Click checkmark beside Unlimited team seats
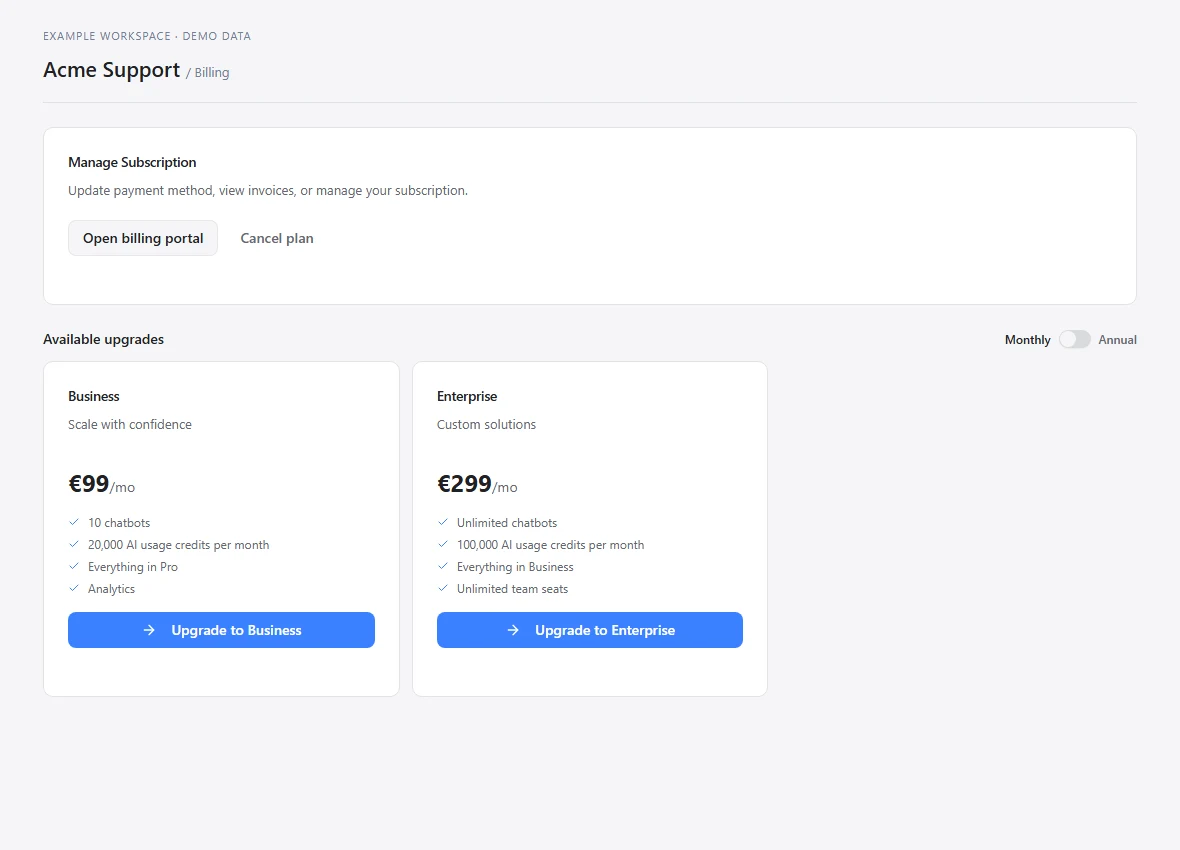This screenshot has height=850, width=1180. (x=442, y=588)
